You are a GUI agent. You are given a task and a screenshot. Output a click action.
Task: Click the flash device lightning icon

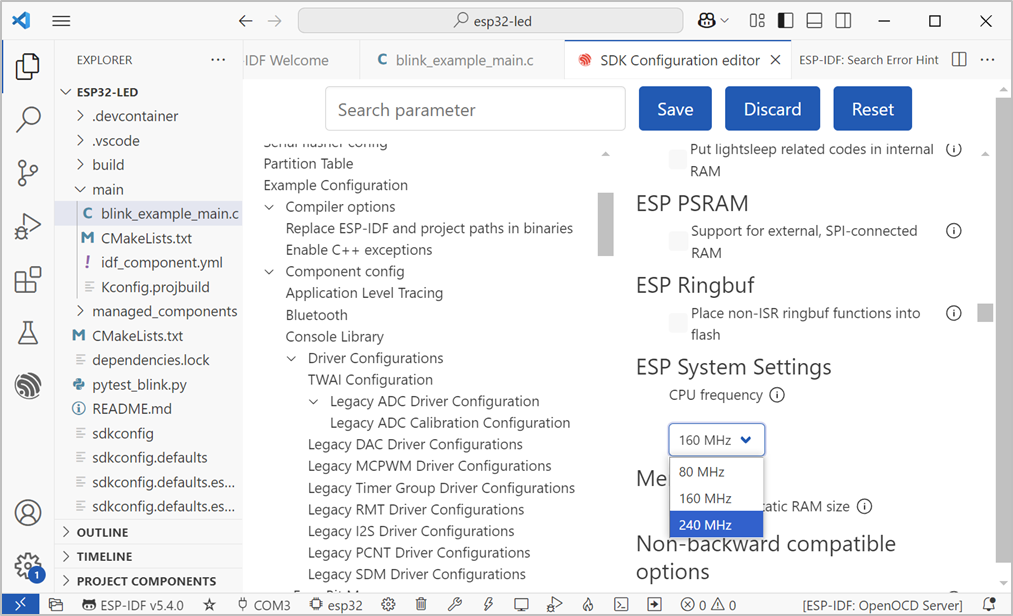[488, 605]
